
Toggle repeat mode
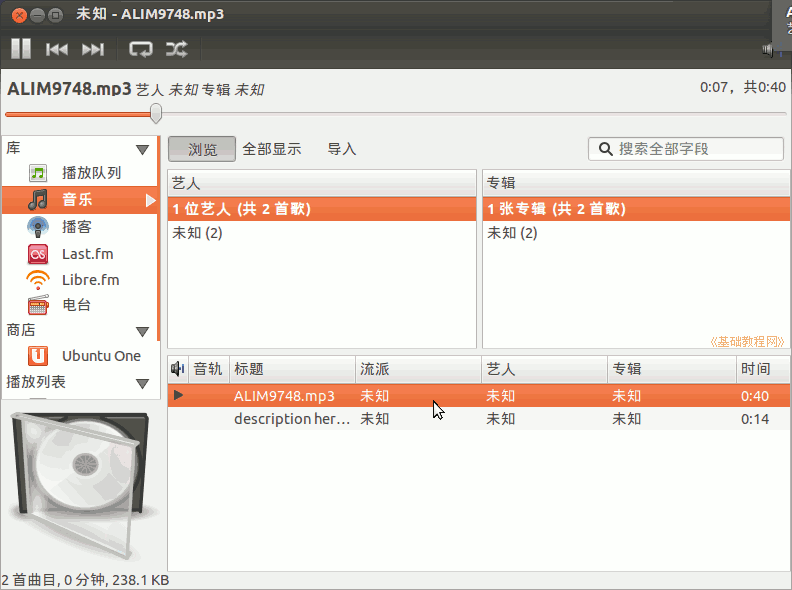tap(141, 49)
